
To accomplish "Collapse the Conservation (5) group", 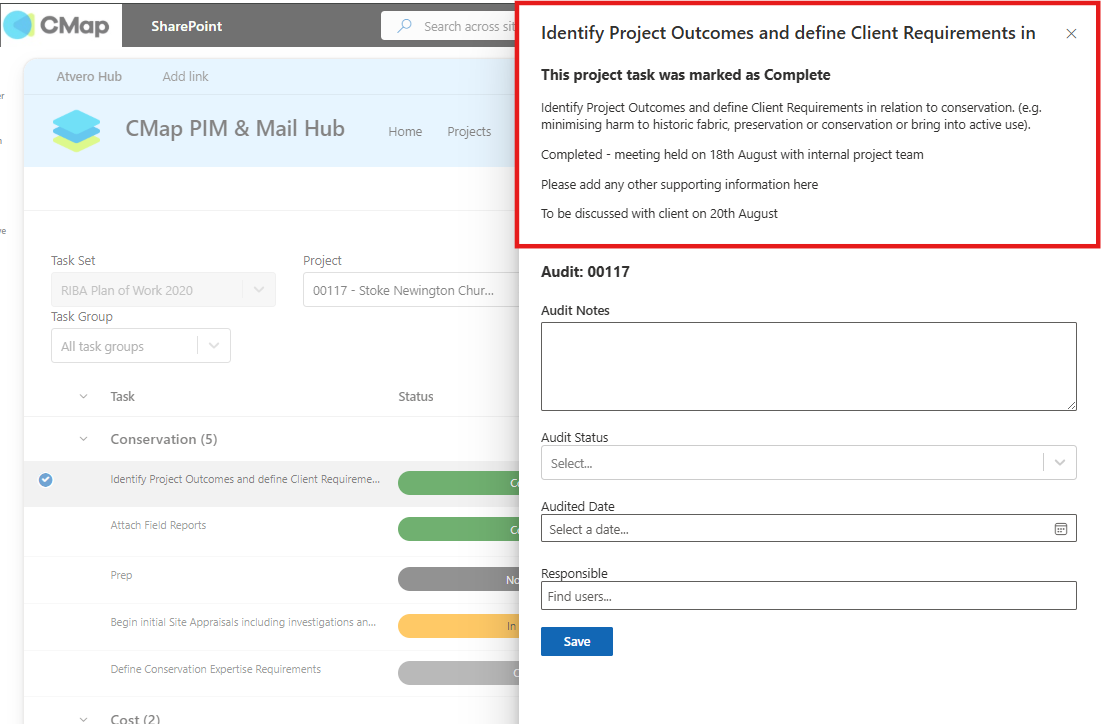I will pos(84,439).
